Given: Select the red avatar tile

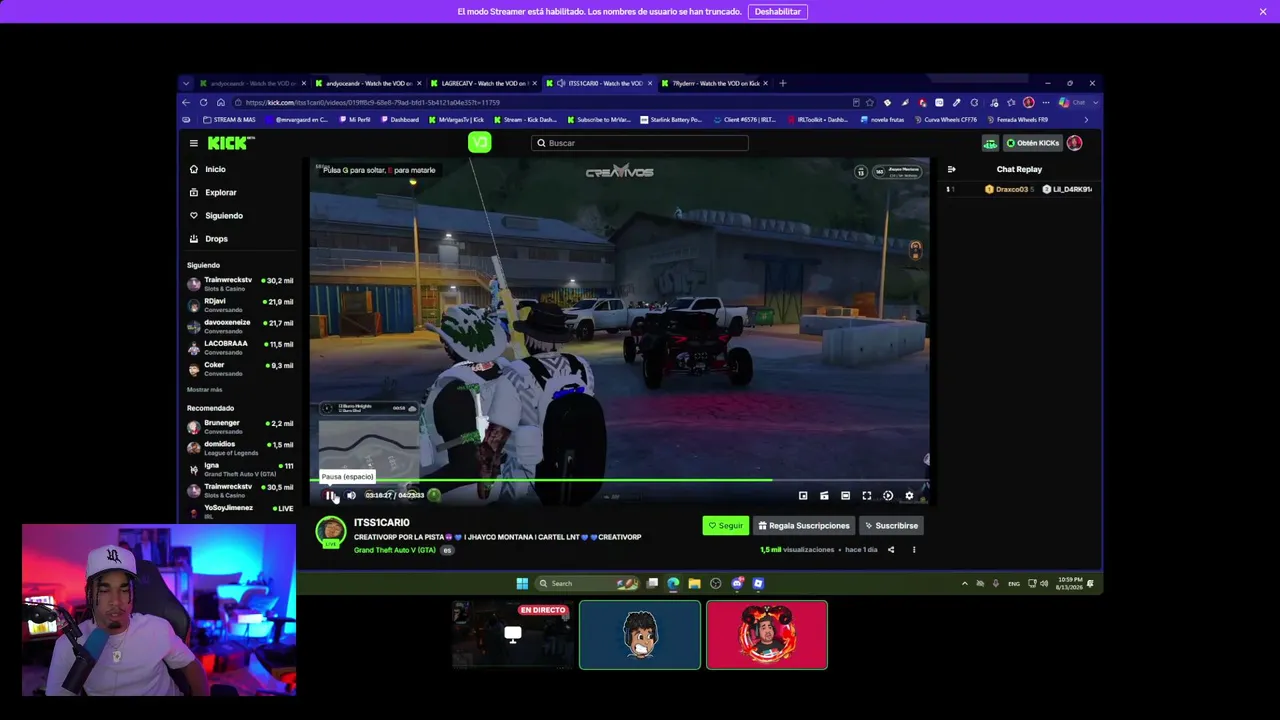Looking at the screenshot, I should pos(767,634).
